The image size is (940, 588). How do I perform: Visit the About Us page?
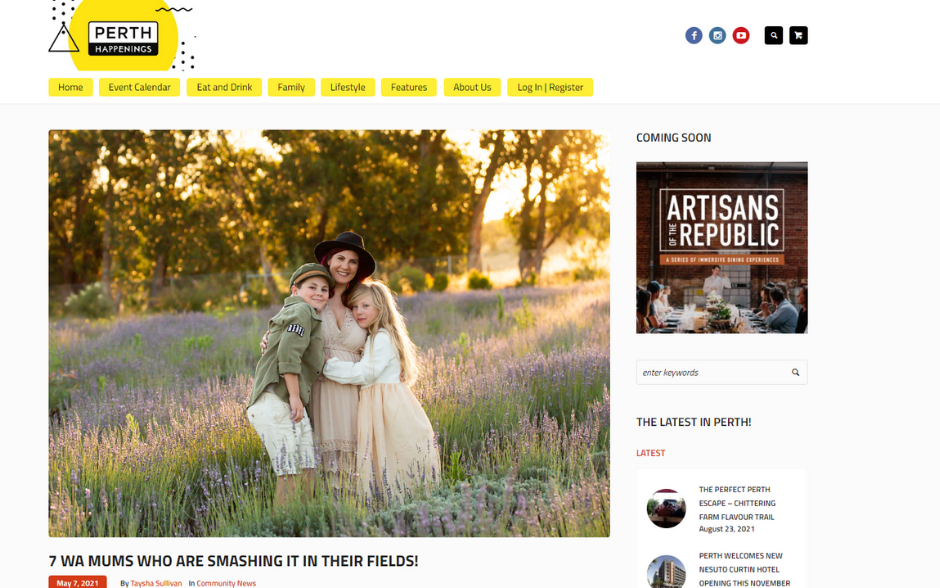coord(472,87)
